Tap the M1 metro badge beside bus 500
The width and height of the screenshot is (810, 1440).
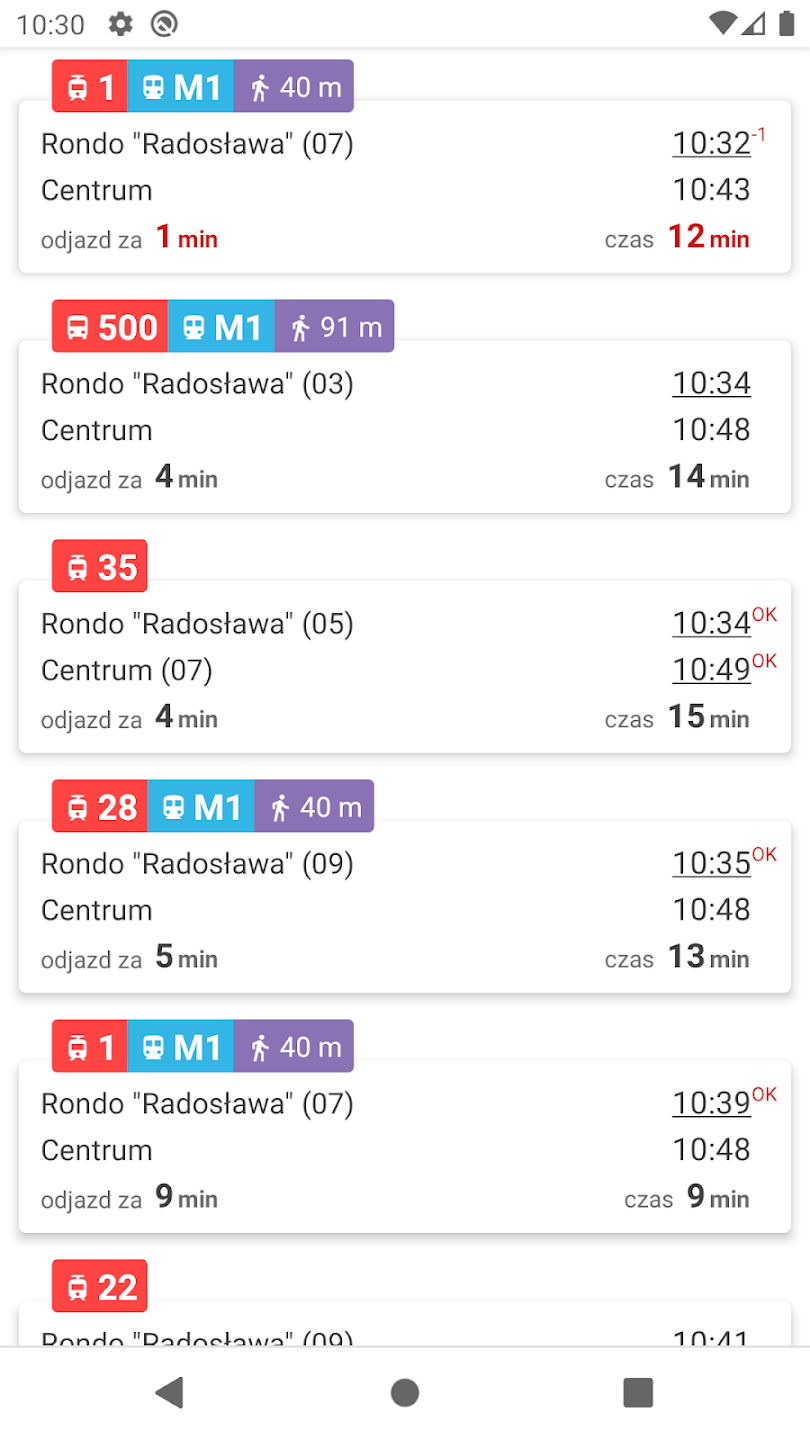222,327
